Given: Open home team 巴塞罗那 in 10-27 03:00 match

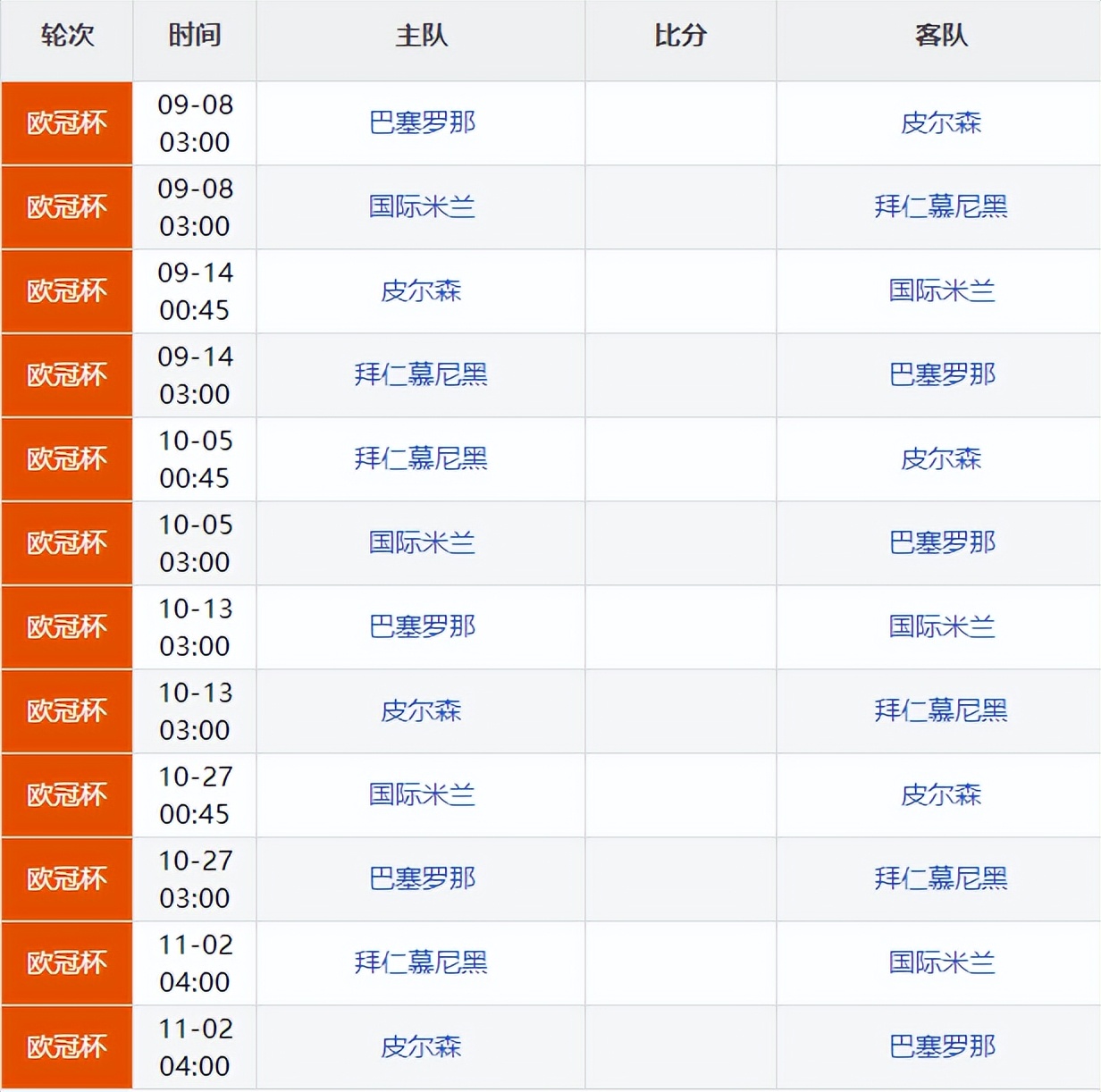Looking at the screenshot, I should tap(422, 878).
